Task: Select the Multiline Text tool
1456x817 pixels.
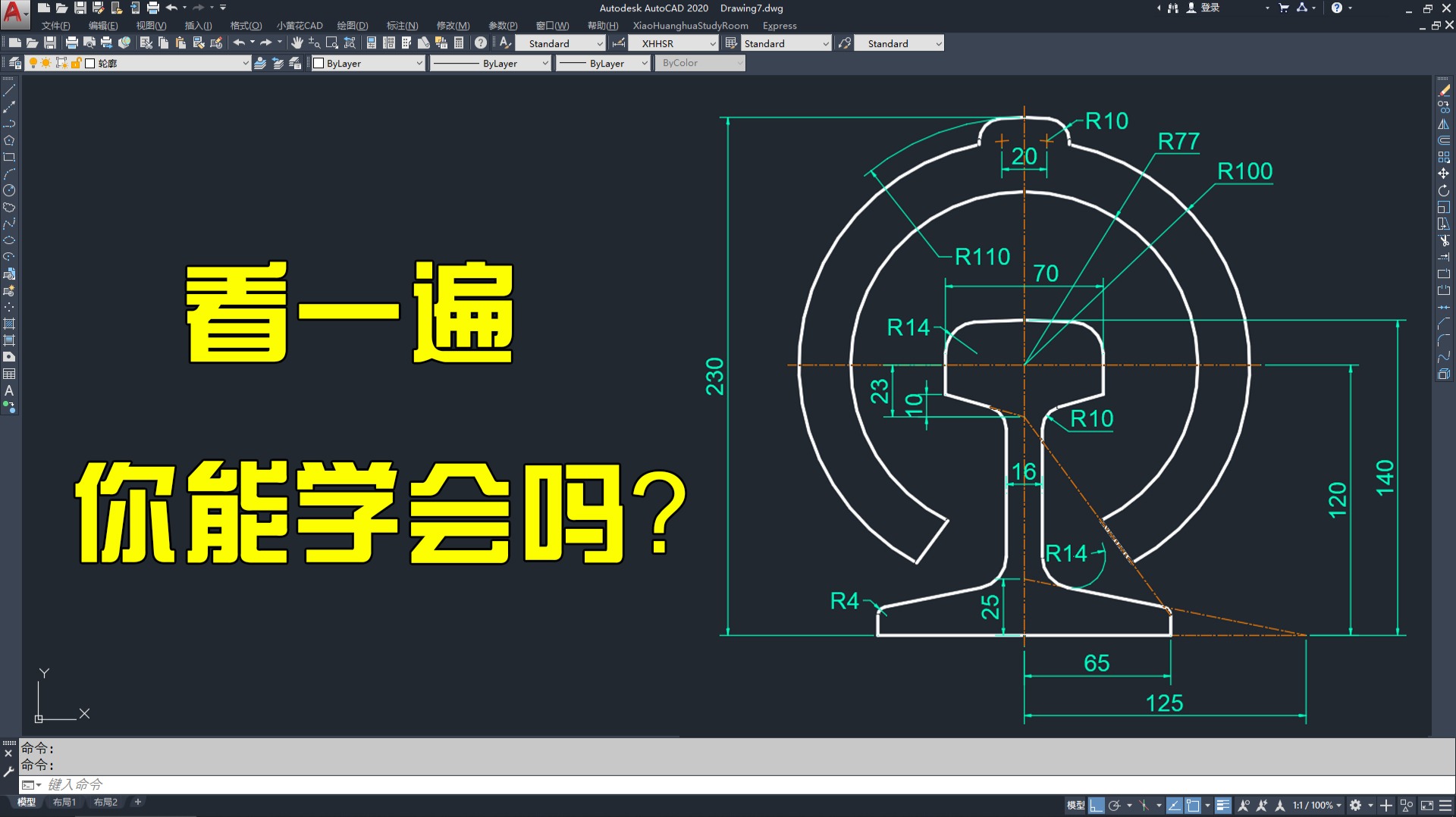Action: click(9, 390)
